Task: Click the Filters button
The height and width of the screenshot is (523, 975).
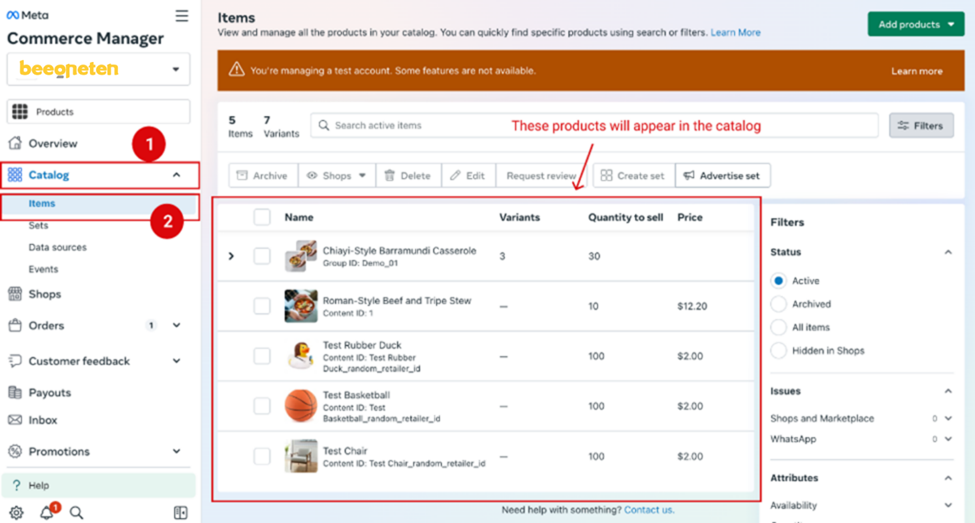Action: 921,126
